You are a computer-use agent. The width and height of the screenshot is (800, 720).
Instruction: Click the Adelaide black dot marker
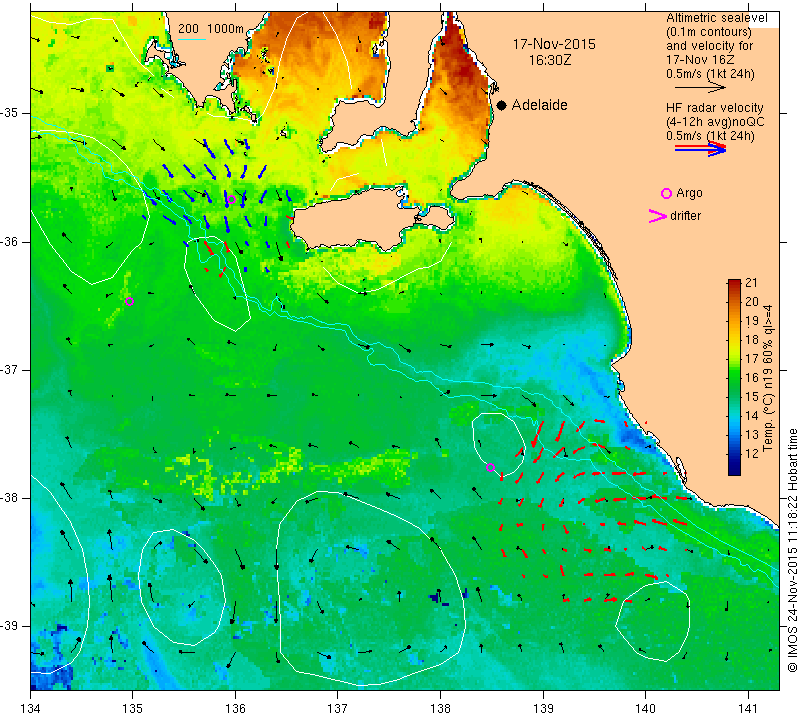tap(502, 105)
